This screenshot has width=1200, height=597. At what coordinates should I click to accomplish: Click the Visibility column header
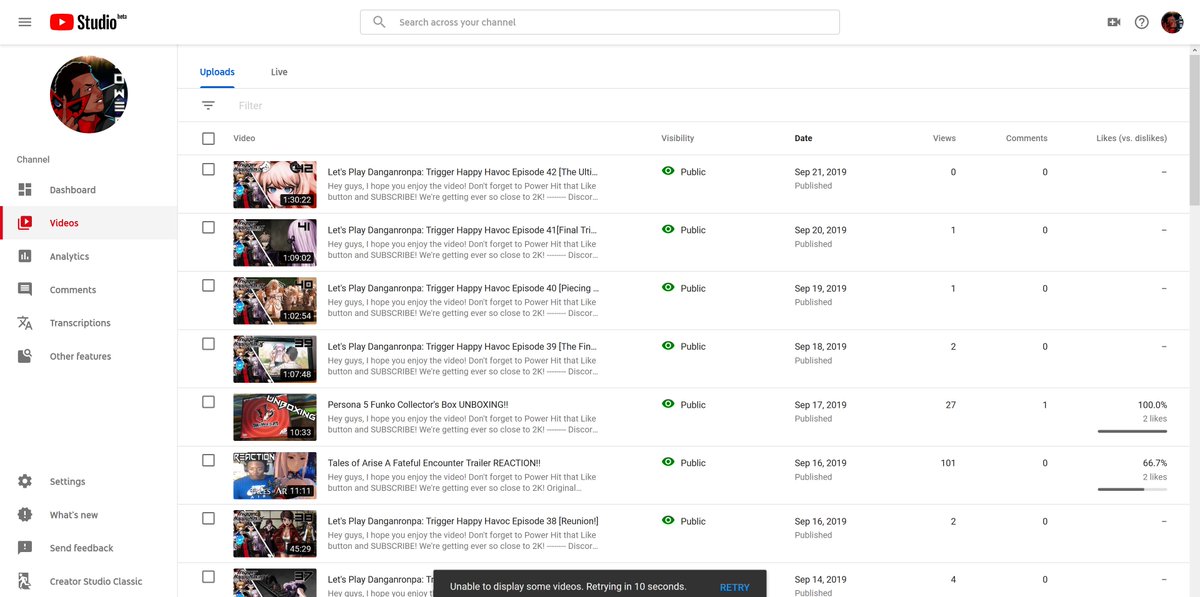(x=677, y=138)
